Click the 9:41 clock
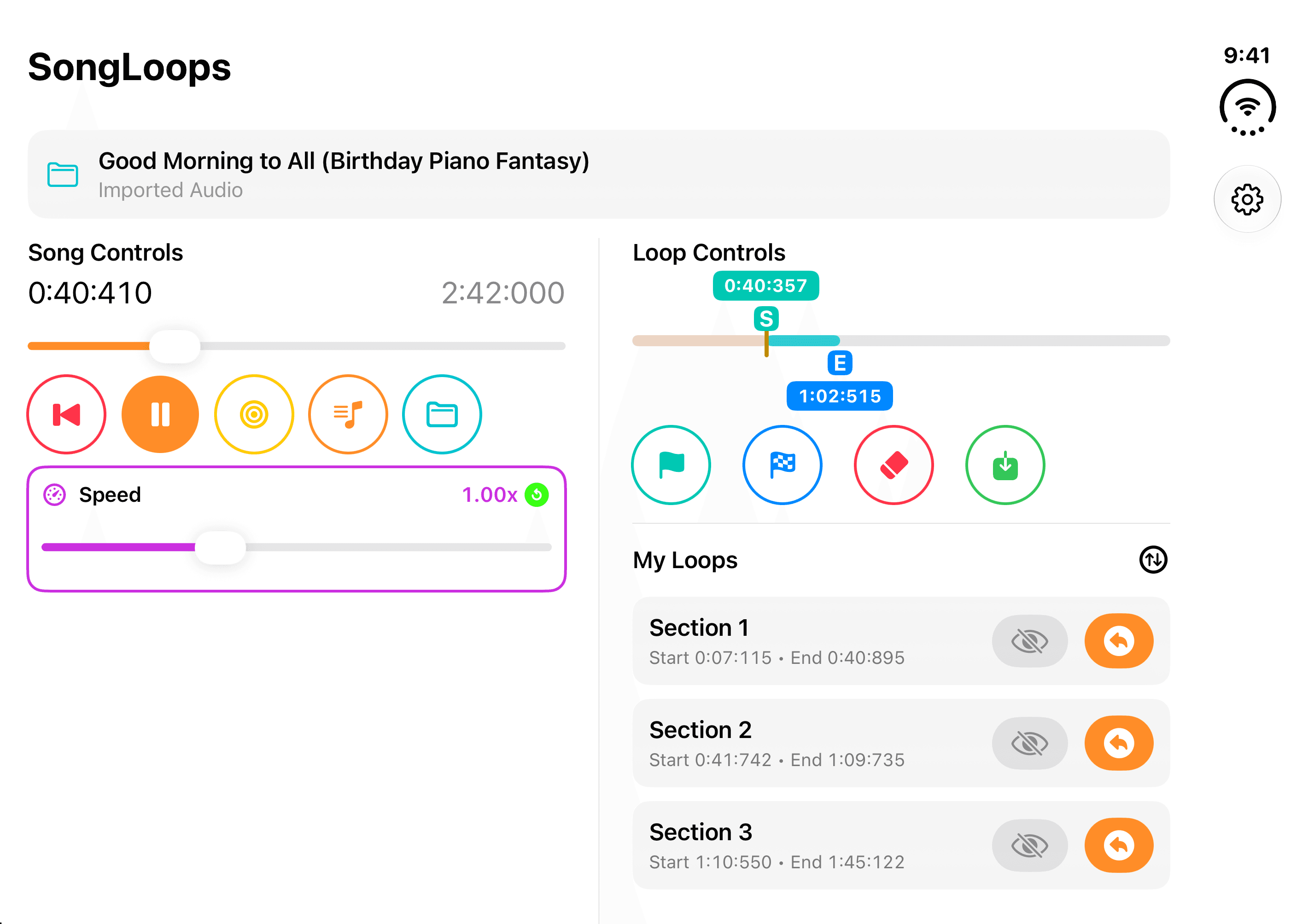Screen dimensions: 1314x924 pyautogui.click(x=1247, y=56)
